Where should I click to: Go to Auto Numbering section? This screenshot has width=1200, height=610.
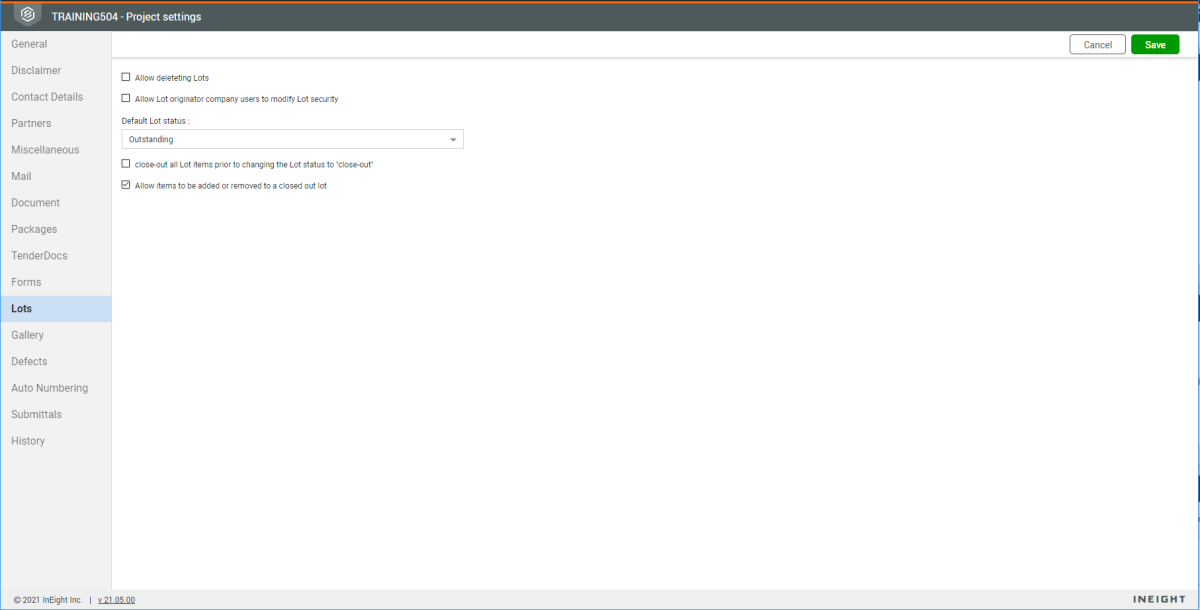[56, 388]
